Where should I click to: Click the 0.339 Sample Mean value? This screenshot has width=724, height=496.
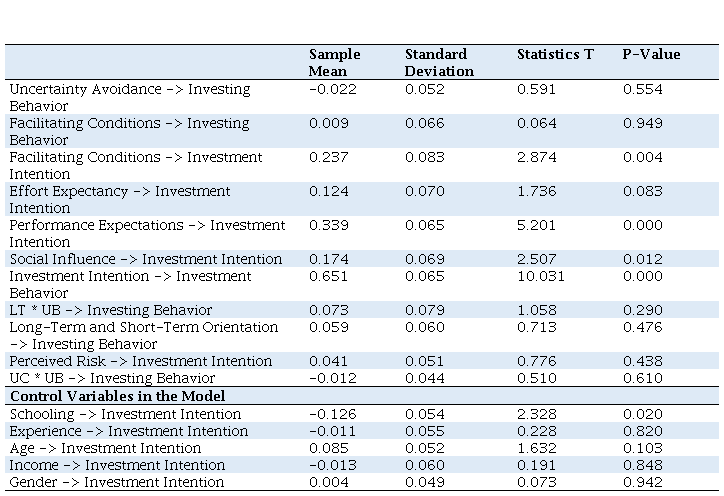click(328, 225)
